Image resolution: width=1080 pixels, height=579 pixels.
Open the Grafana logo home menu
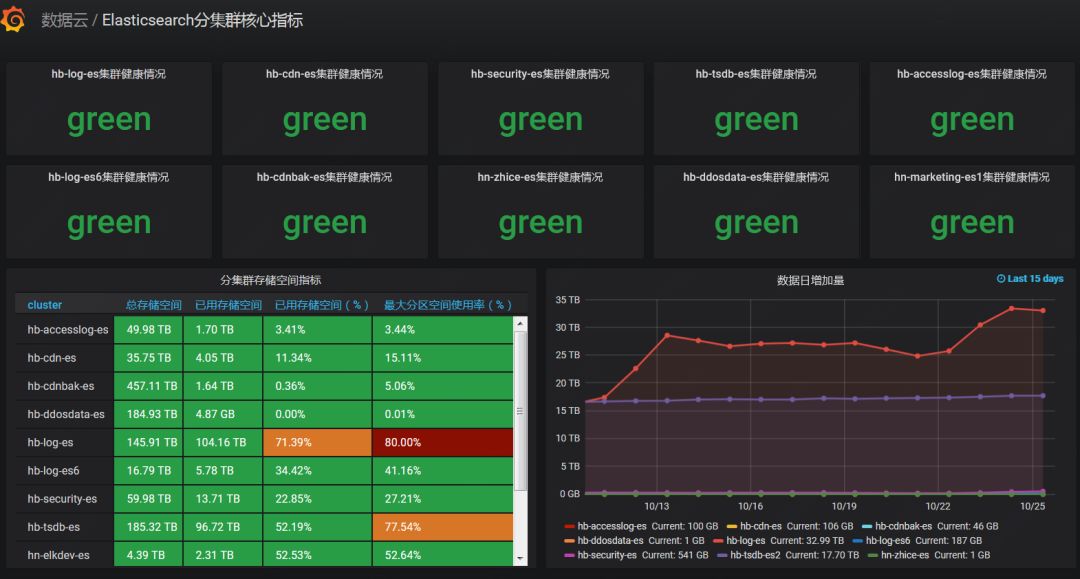(13, 19)
